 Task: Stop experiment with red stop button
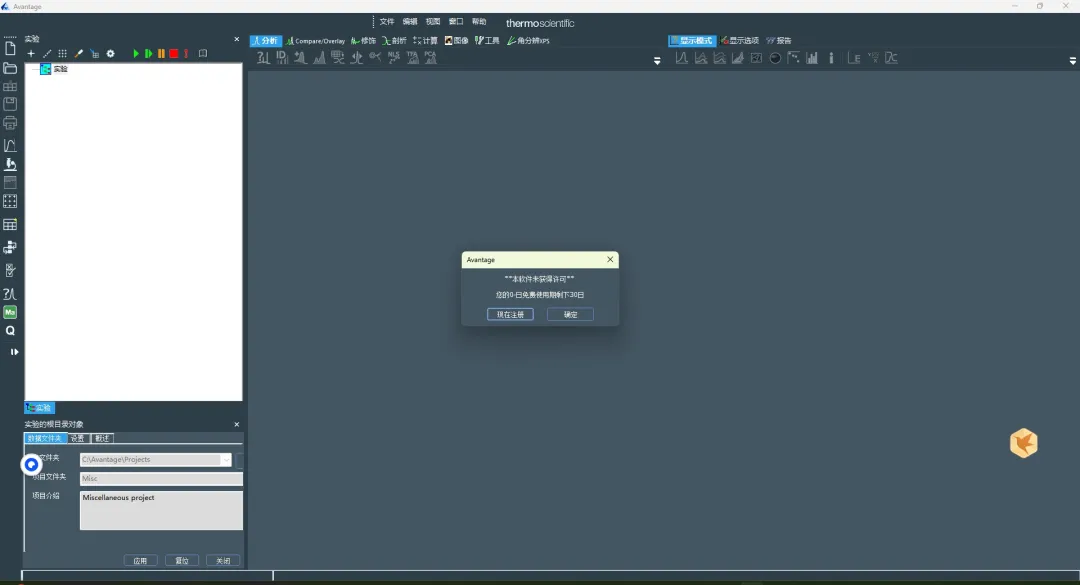174,54
